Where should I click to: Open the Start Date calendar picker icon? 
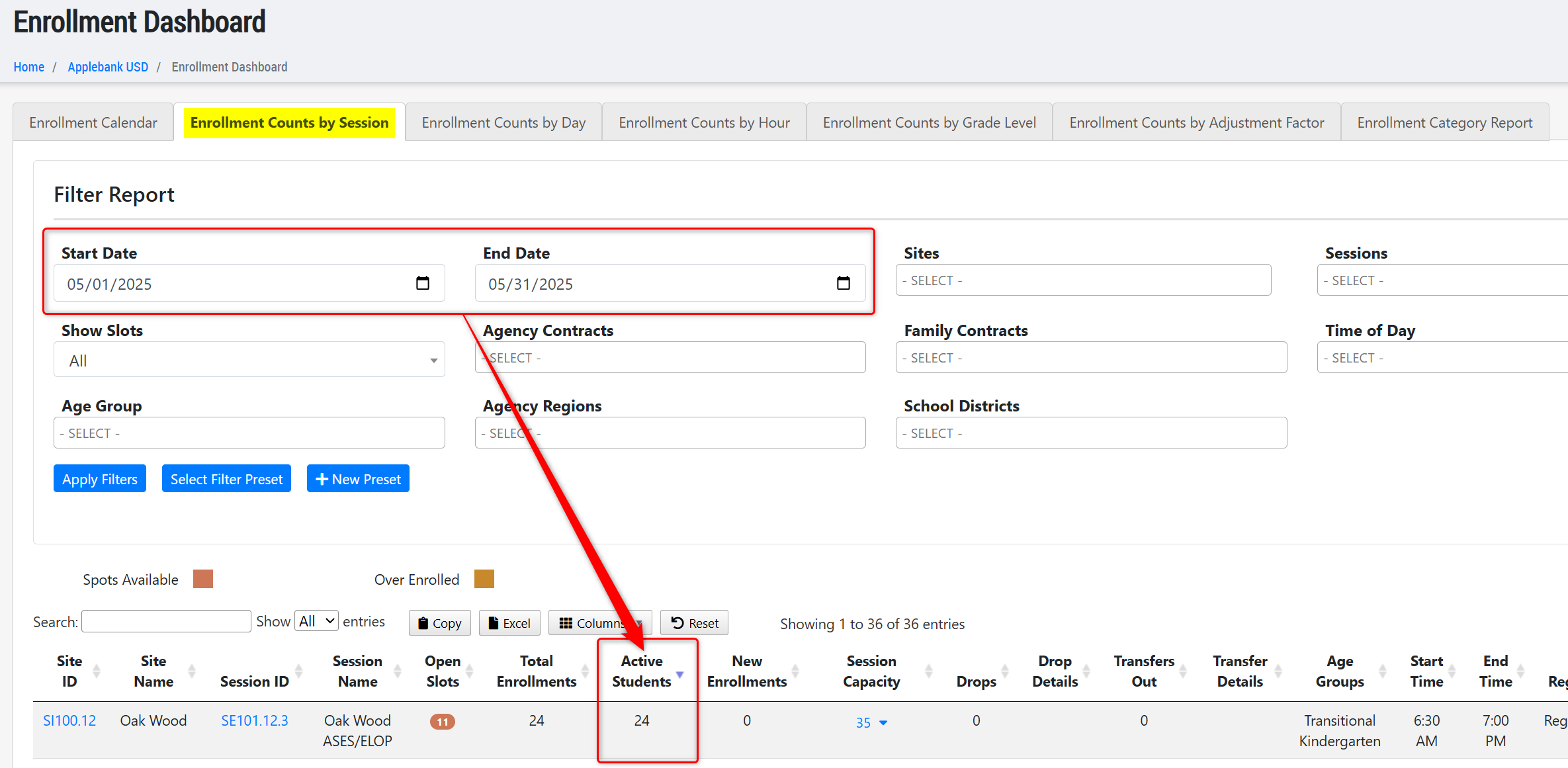(x=422, y=283)
